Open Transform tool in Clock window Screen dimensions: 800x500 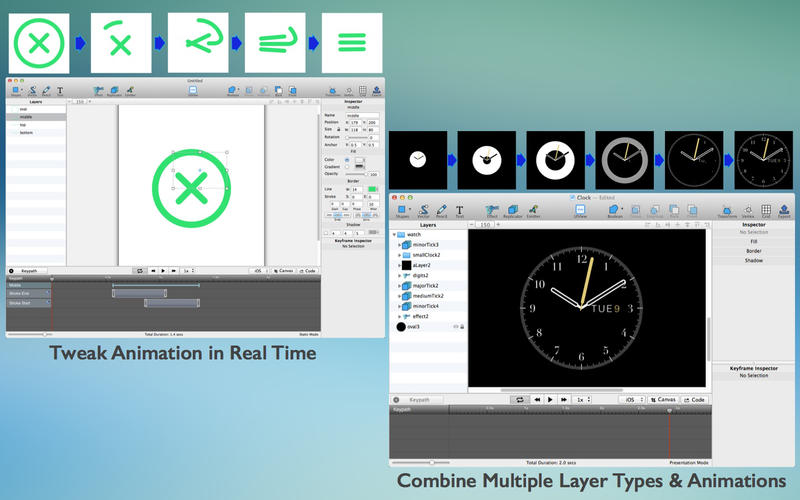click(727, 211)
